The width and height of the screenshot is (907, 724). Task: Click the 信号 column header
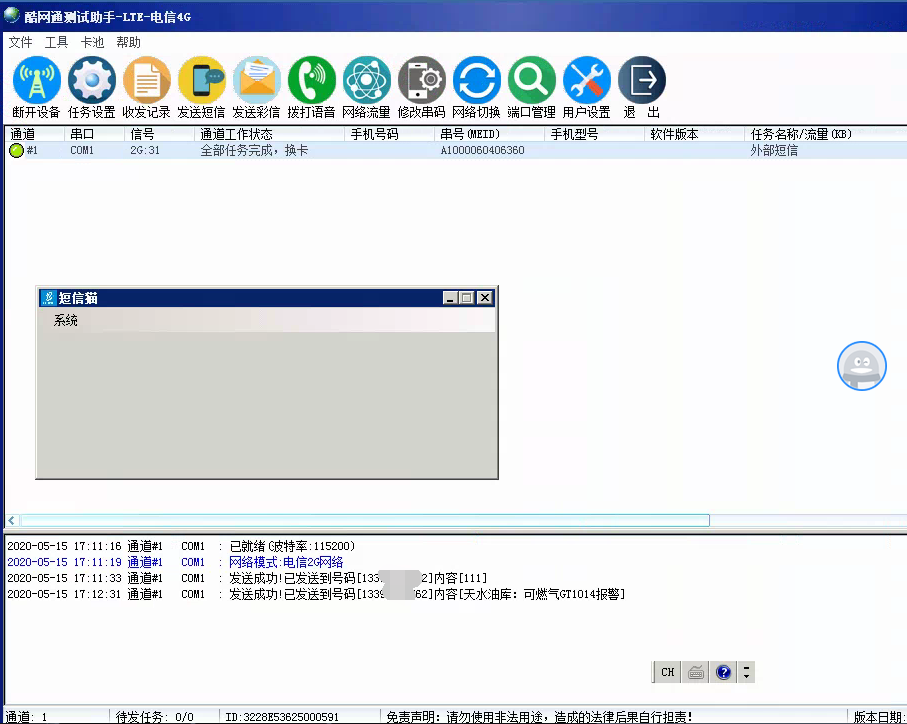pyautogui.click(x=142, y=134)
